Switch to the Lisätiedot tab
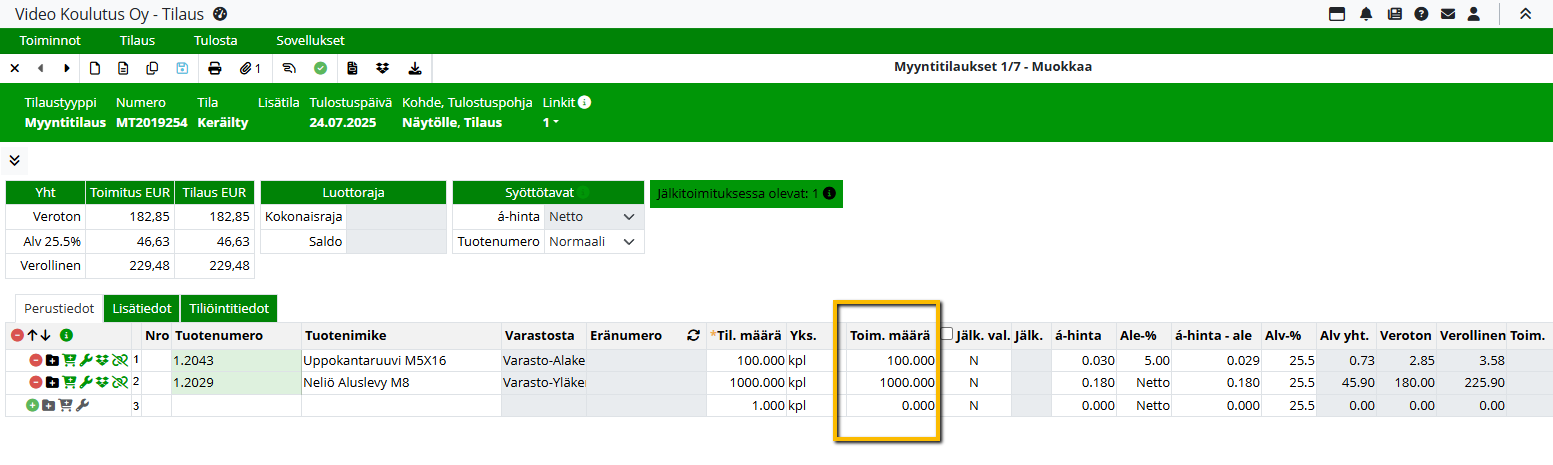Screen dimensions: 1553x465 pos(141,309)
